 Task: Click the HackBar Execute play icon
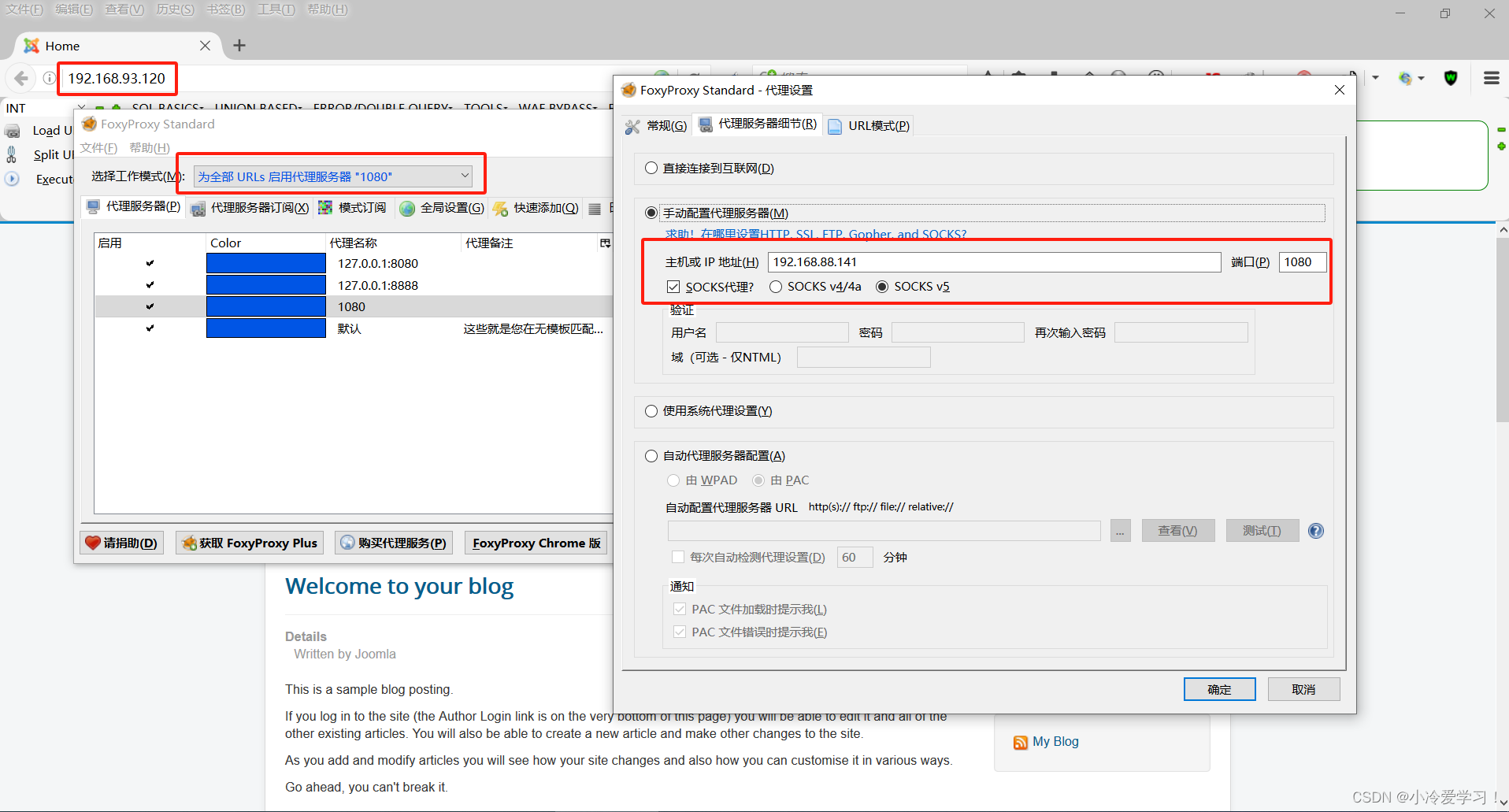(x=12, y=179)
